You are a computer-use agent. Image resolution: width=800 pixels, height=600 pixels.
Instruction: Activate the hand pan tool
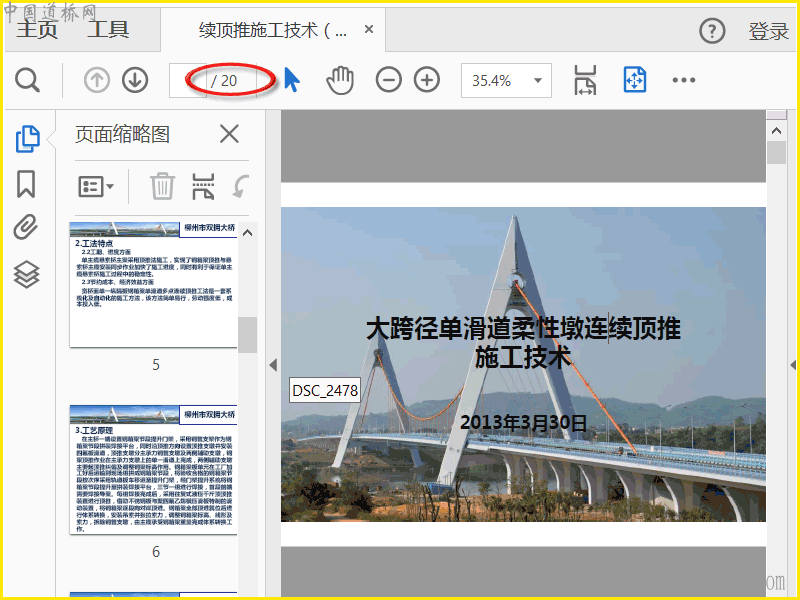[x=340, y=80]
